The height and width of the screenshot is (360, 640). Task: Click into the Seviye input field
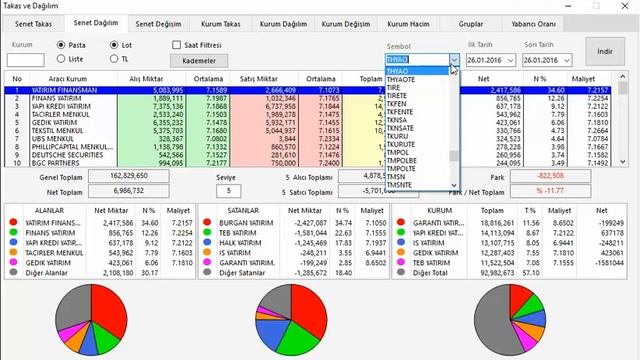[229, 191]
